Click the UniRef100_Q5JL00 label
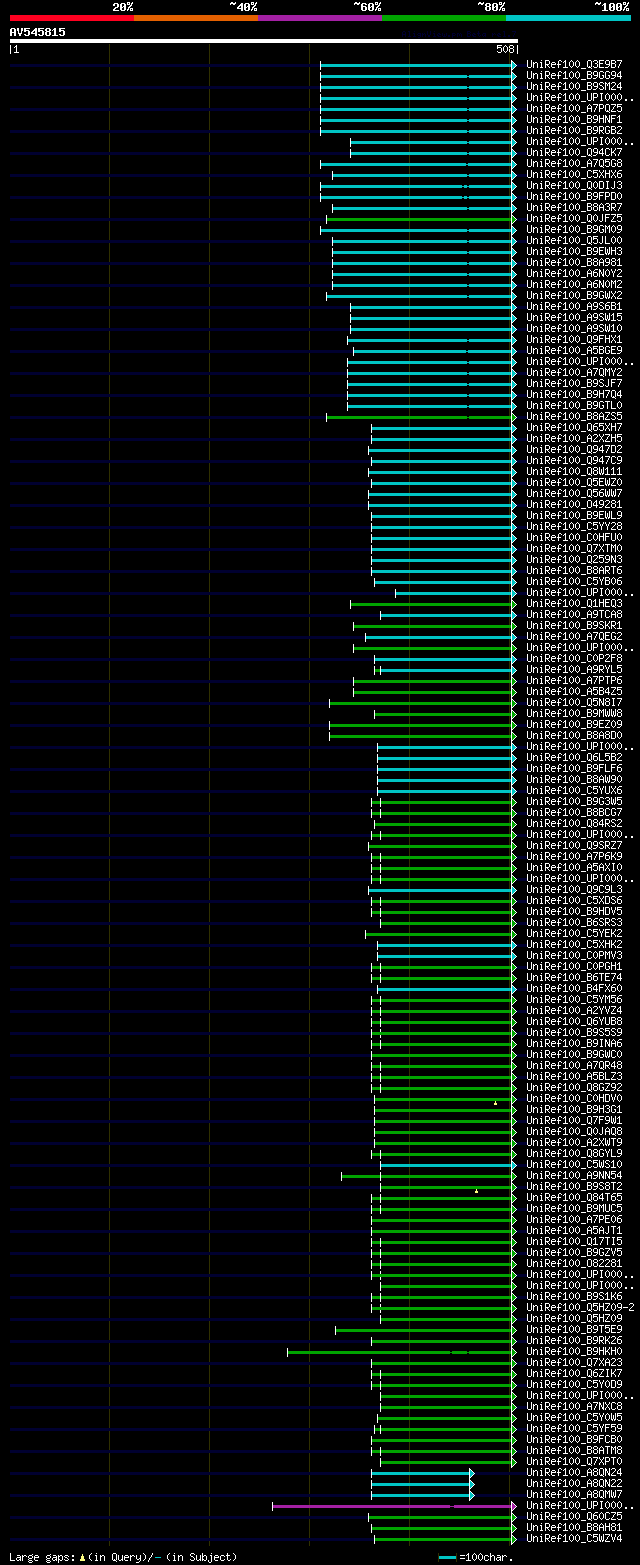The height and width of the screenshot is (1565, 640). [x=574, y=241]
